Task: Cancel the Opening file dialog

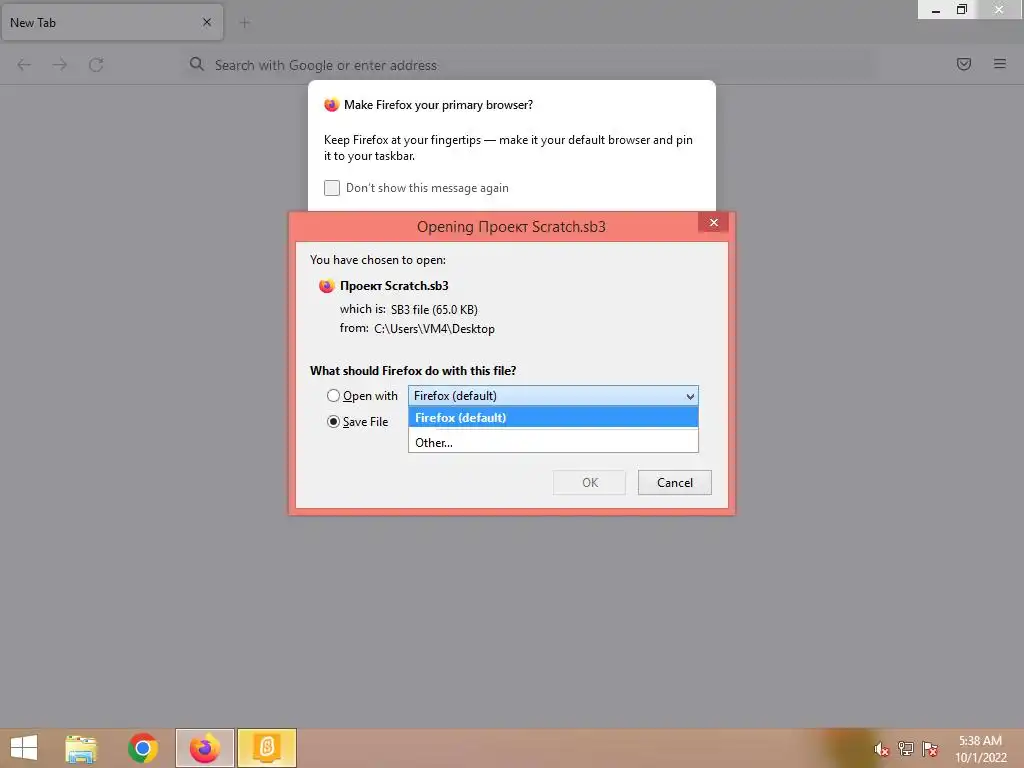Action: click(x=675, y=483)
